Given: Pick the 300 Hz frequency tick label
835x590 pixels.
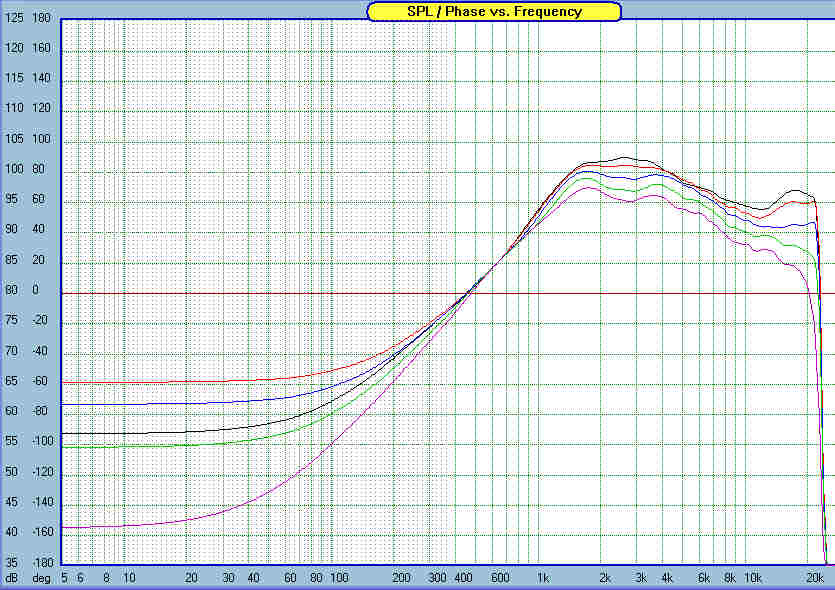Looking at the screenshot, I should click(x=438, y=578).
